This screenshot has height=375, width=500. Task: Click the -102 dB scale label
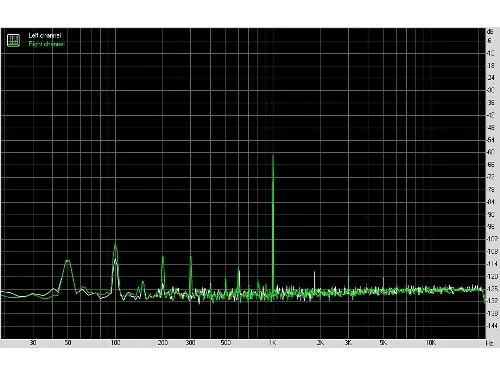point(492,239)
